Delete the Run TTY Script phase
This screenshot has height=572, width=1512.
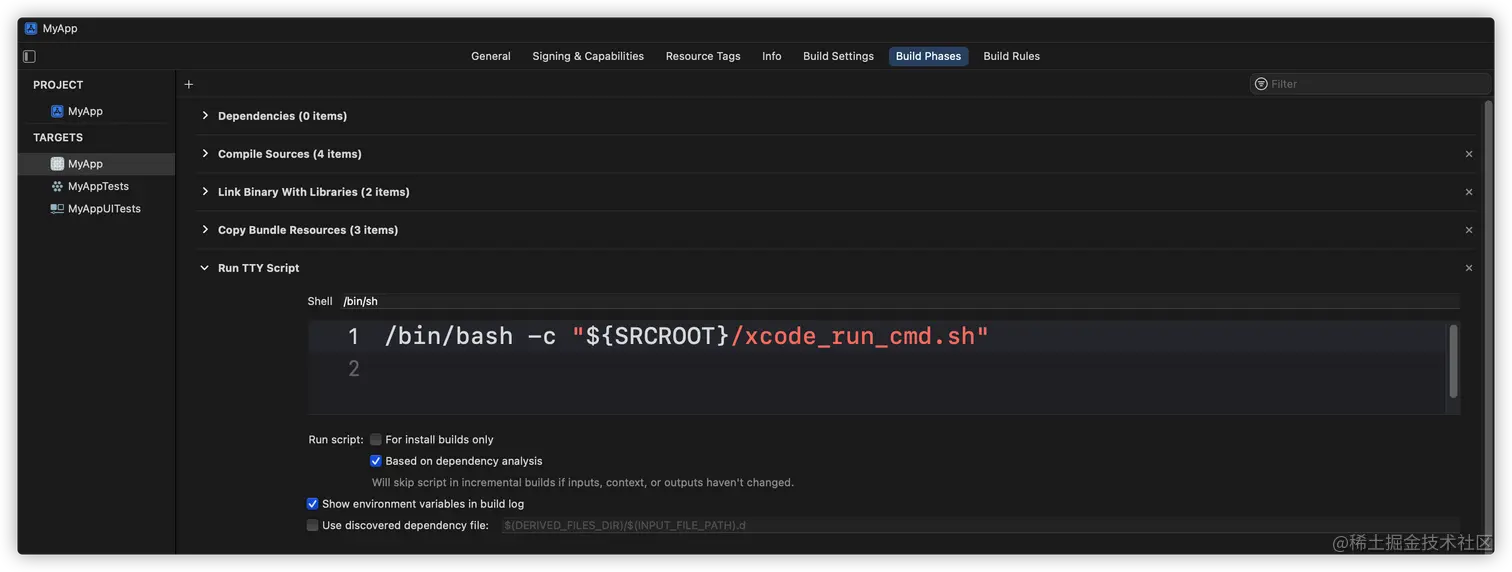pyautogui.click(x=1469, y=268)
